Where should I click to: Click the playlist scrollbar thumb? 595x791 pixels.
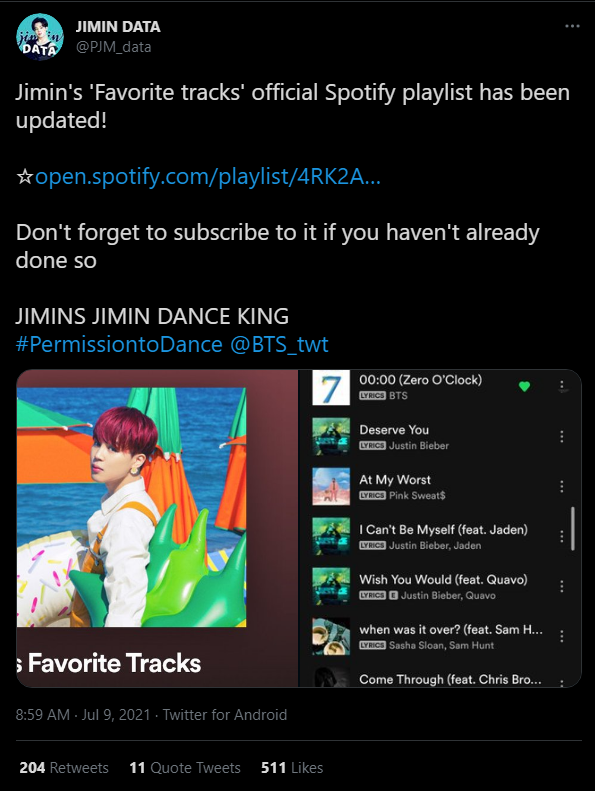[573, 528]
